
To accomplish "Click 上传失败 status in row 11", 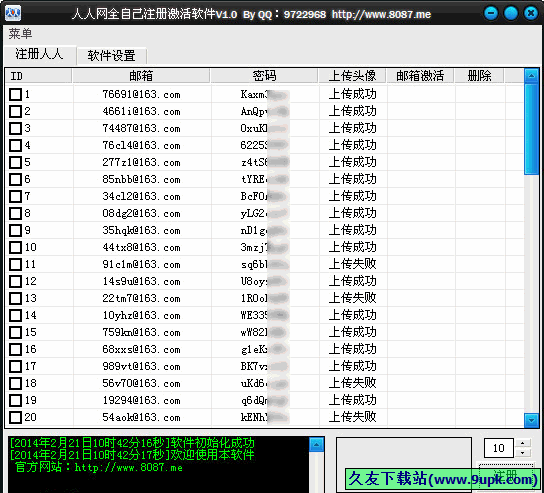I will (352, 264).
